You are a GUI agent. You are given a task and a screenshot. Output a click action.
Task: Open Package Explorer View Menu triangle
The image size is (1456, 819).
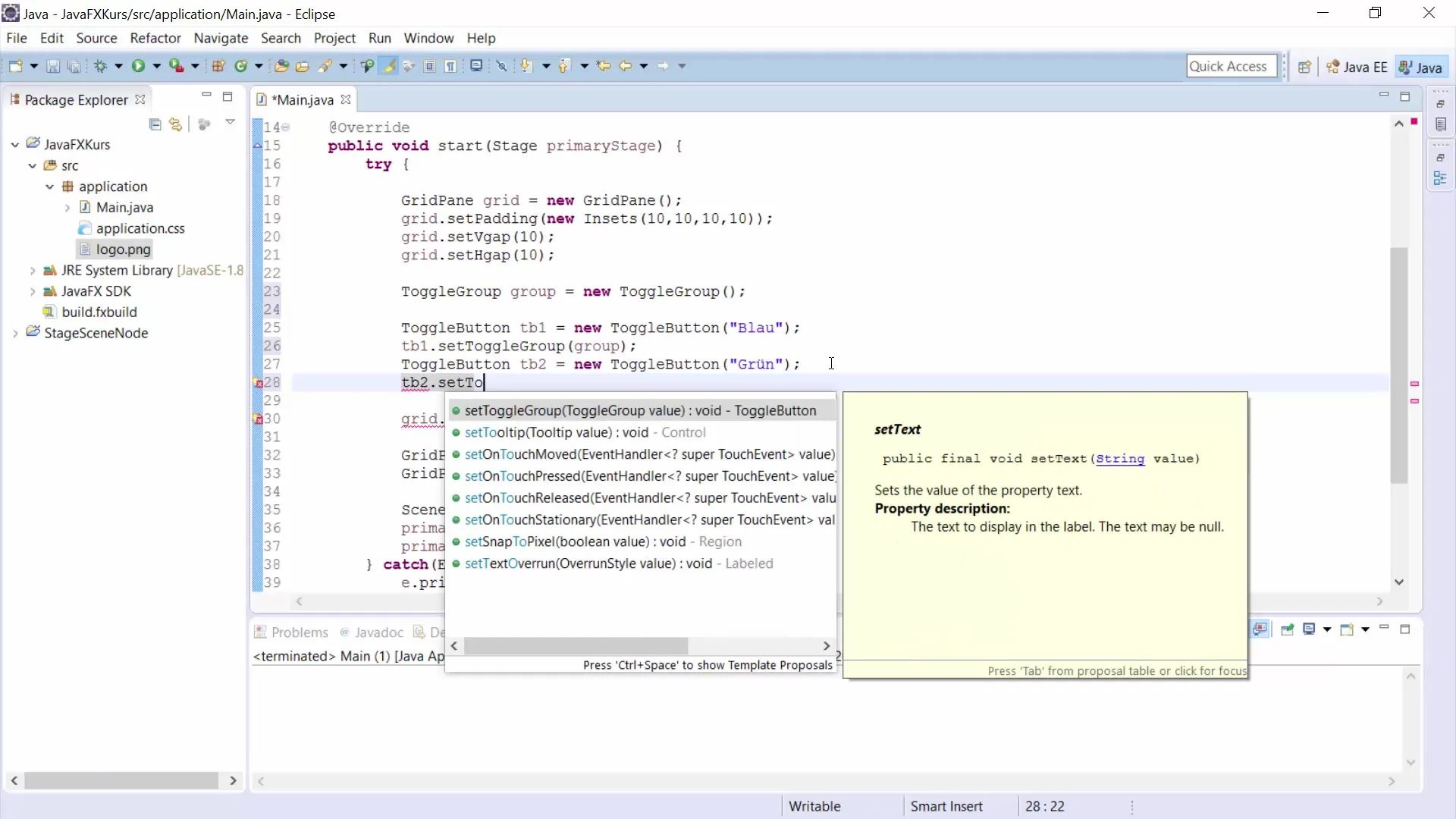click(231, 122)
